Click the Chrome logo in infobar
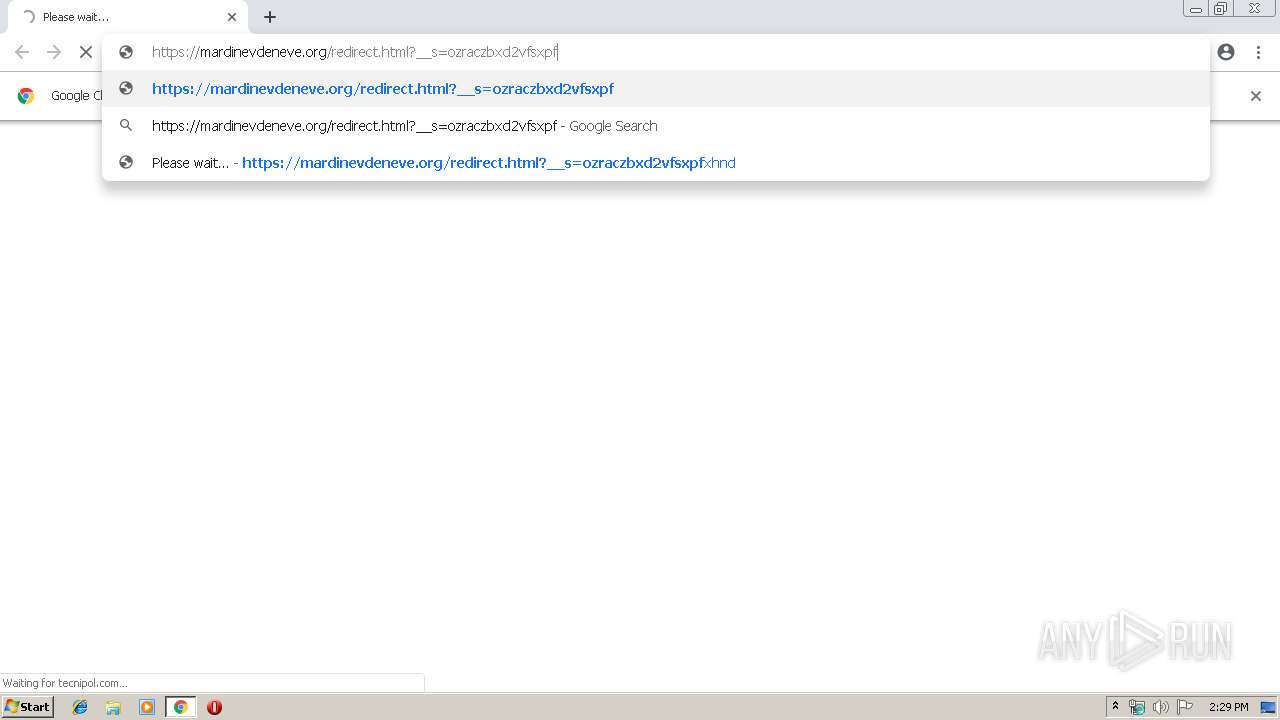This screenshot has height=720, width=1280. pos(26,96)
